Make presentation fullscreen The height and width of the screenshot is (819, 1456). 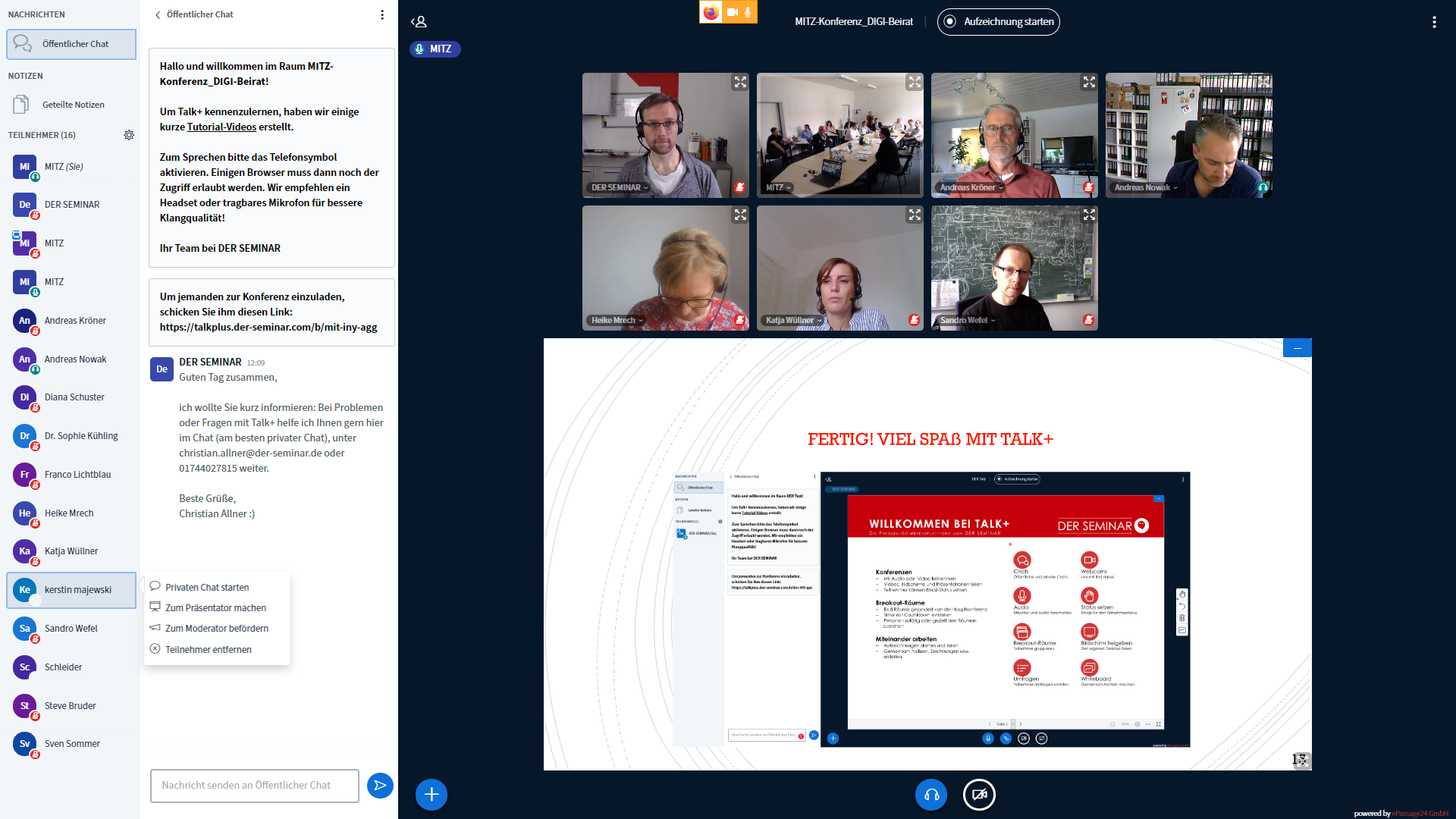(x=1301, y=760)
